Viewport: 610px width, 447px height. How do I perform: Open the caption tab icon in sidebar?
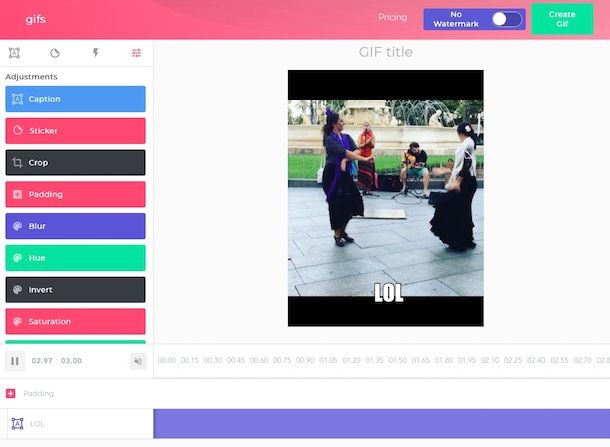pos(14,53)
